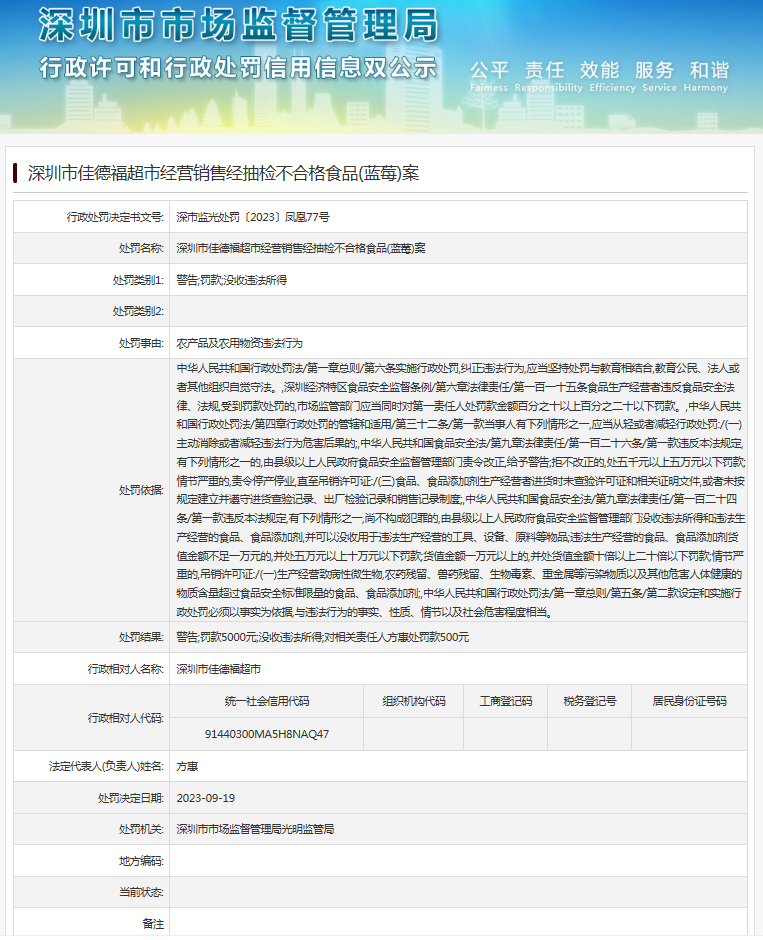Click the 地方编码 row label
Screen dimensions: 763x940
[141, 861]
